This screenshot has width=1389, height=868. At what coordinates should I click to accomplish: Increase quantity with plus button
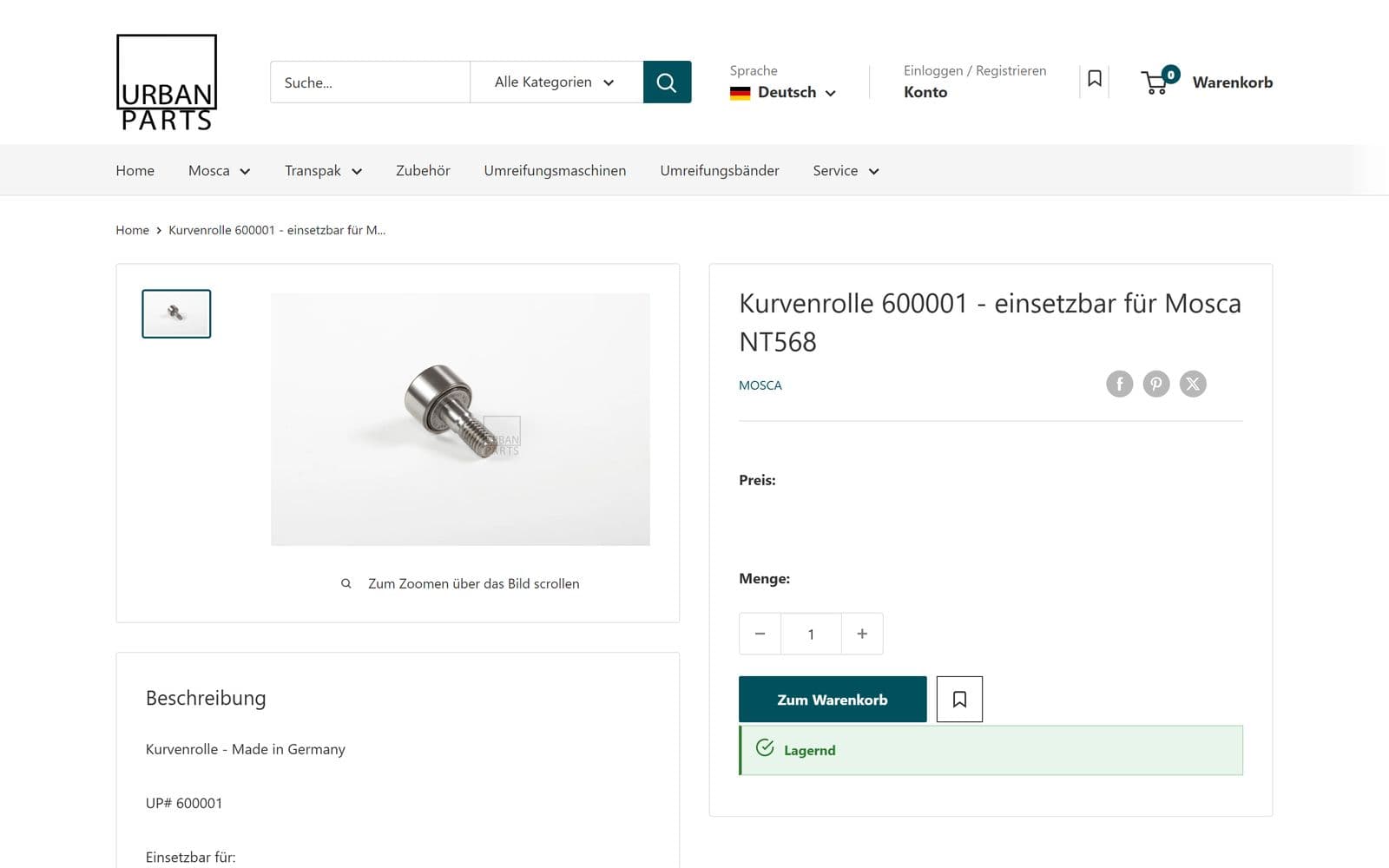(862, 634)
